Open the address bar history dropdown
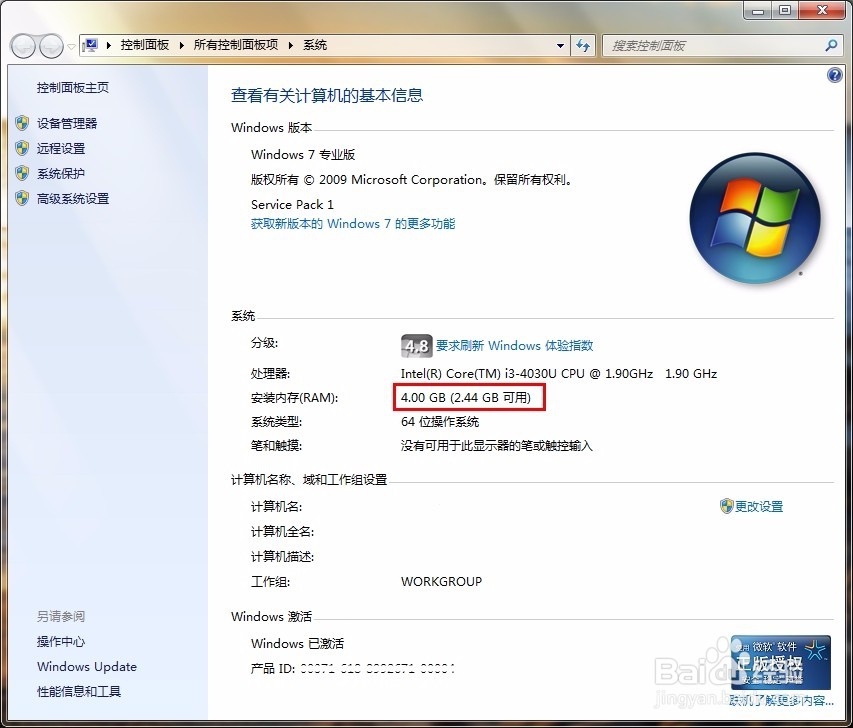The width and height of the screenshot is (853, 728). (560, 46)
